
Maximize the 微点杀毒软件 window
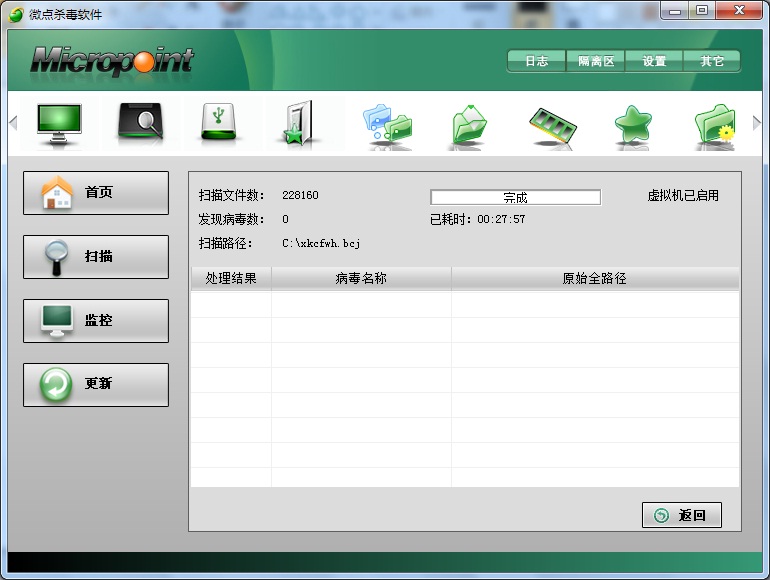[702, 11]
